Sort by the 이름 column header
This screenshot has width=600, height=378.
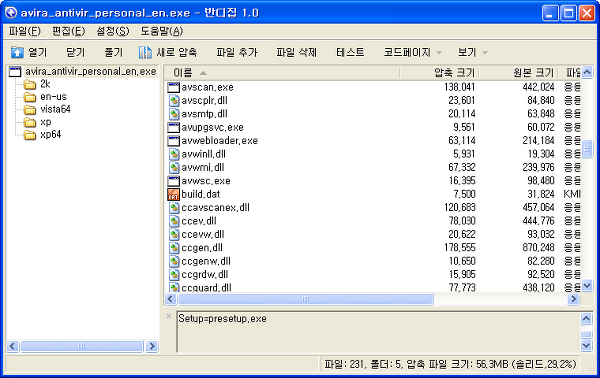pos(282,73)
